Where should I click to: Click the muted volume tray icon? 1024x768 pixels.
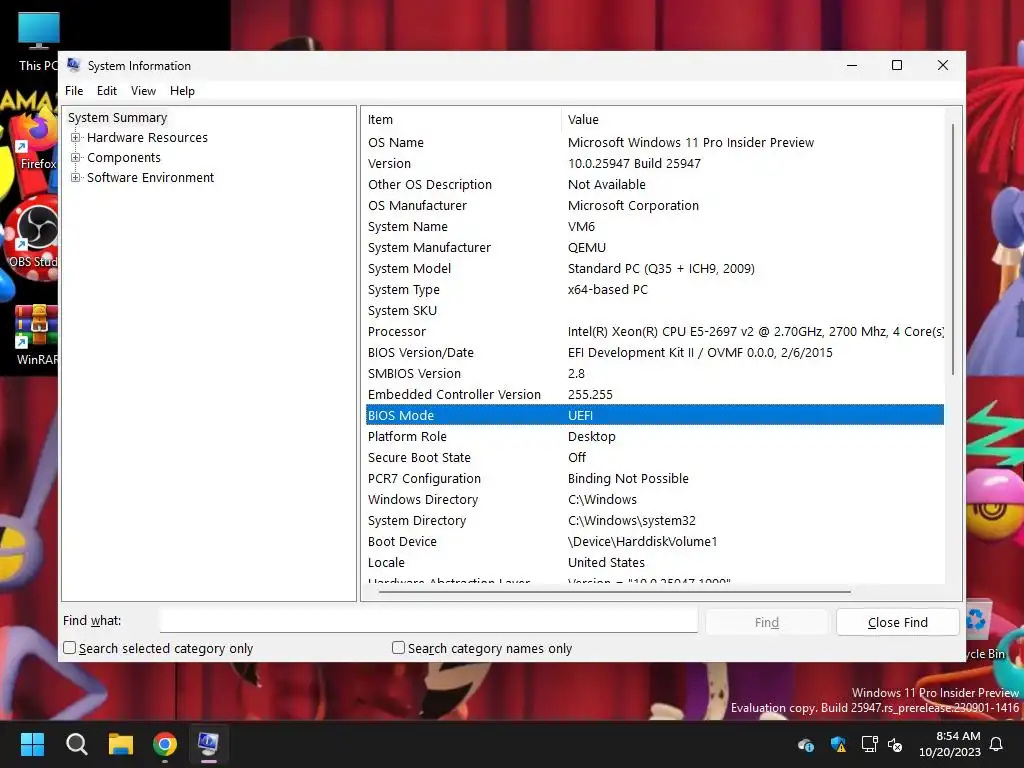pyautogui.click(x=895, y=744)
